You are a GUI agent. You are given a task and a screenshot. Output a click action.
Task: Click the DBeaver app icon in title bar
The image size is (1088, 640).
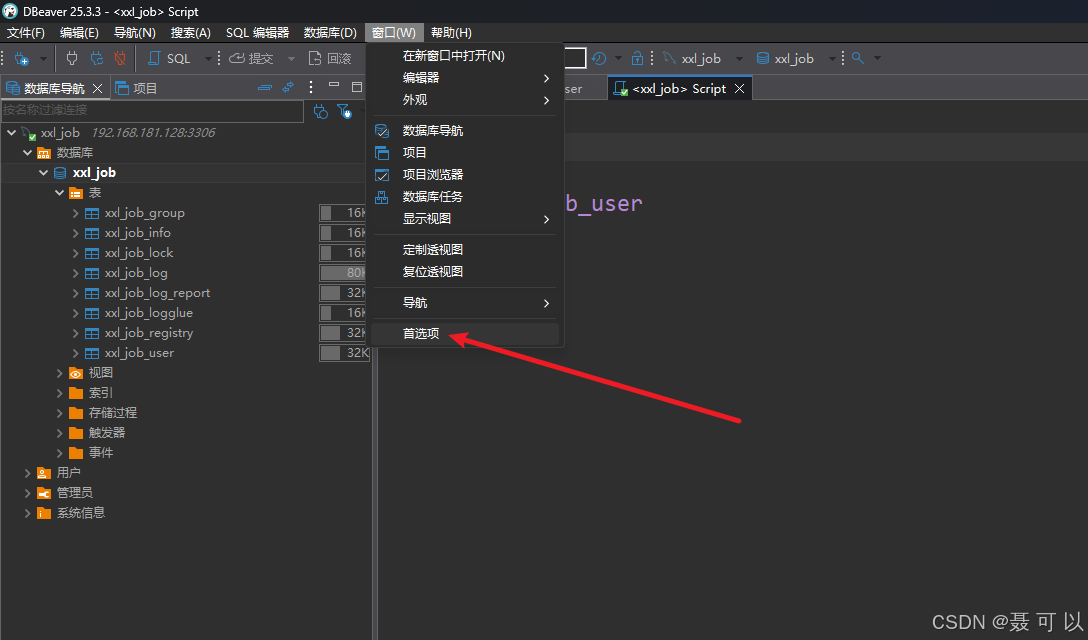pos(10,11)
